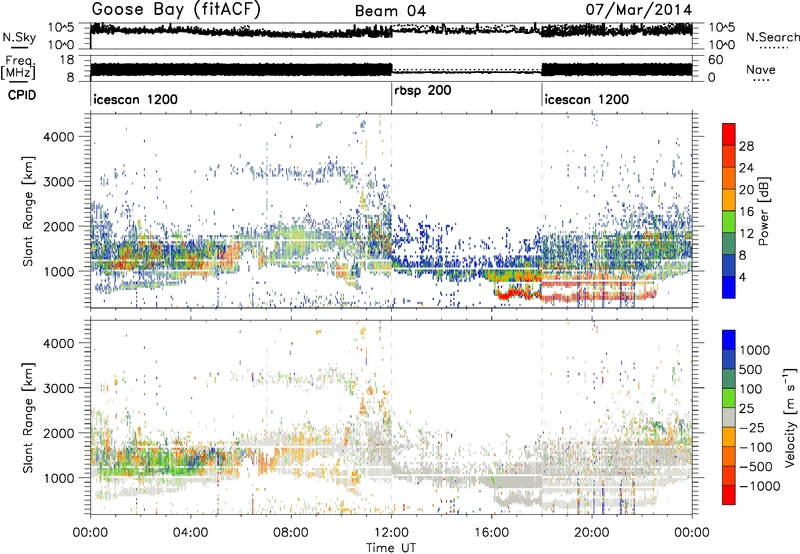
Task: Select the 'rbsp 200' CPID marker
Action: (x=422, y=91)
